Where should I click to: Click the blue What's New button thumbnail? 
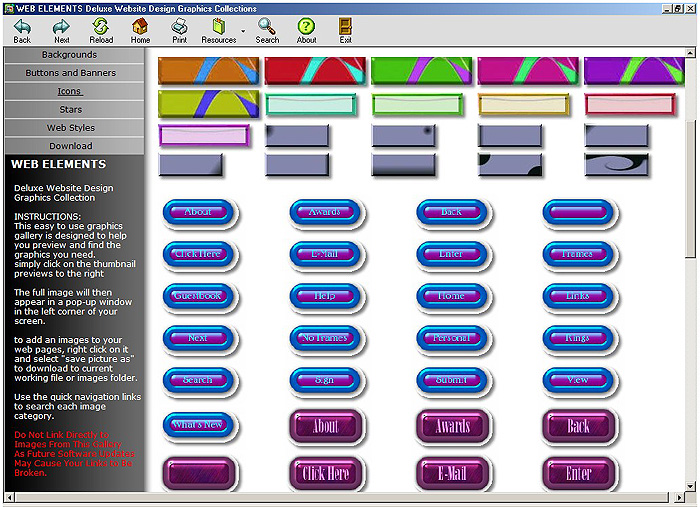(x=198, y=425)
